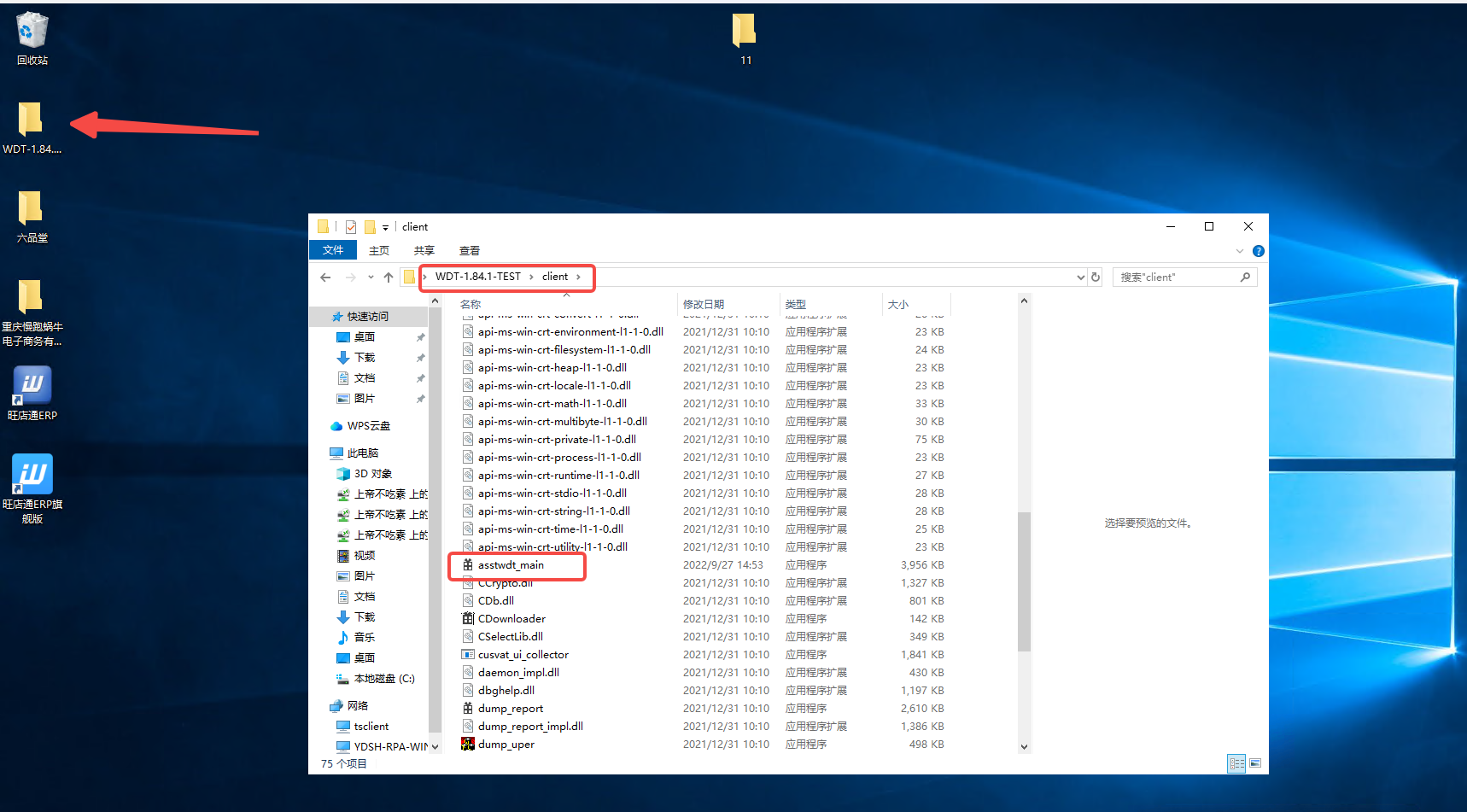Screen dimensions: 1467x812
Task: Select the 重庆慢跑蜗牛电子商务 desktop folder
Action: coord(32,313)
